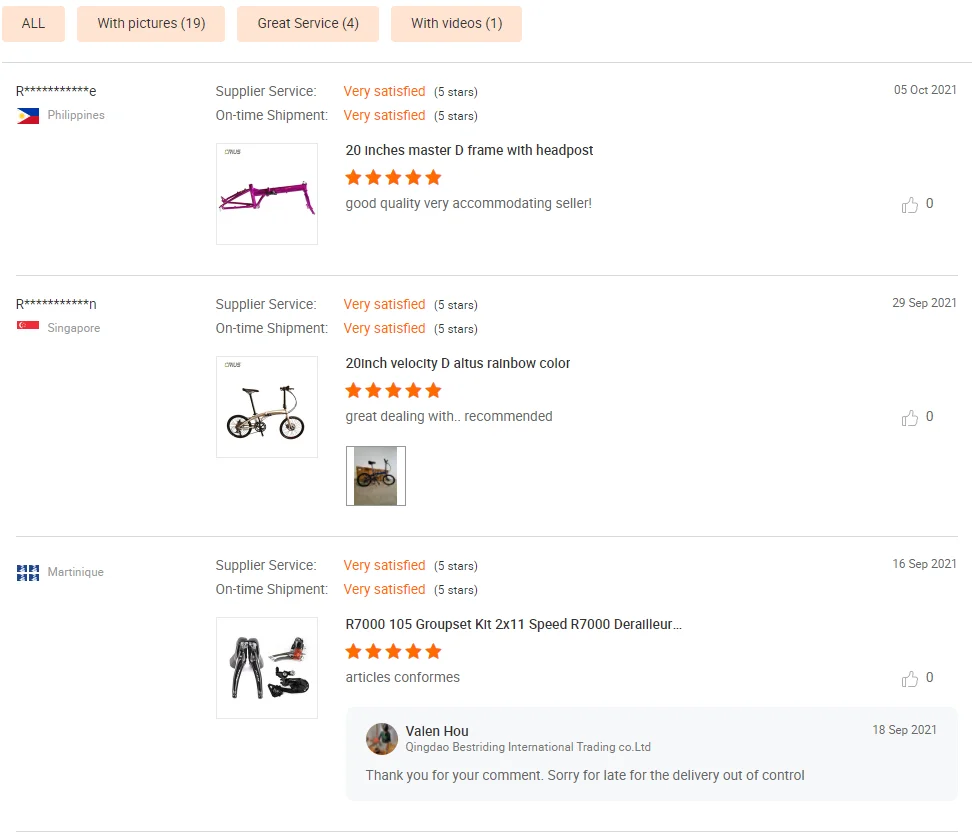Open the R7000 105 Groupset Kit product link
The height and width of the screenshot is (833, 979).
click(514, 624)
